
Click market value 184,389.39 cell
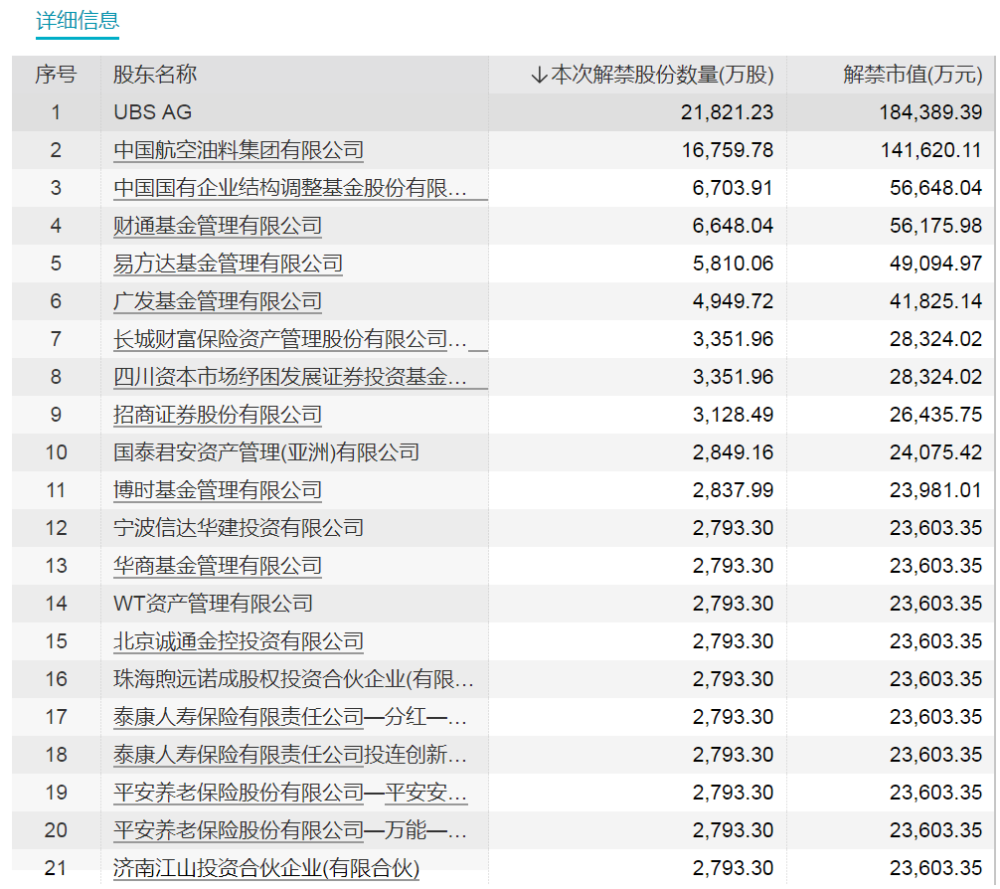click(930, 112)
